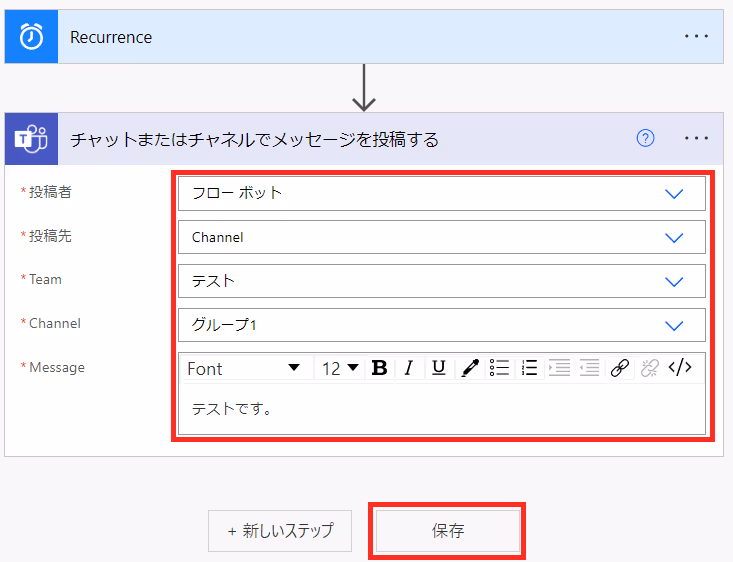733x562 pixels.
Task: Expand the 投稿者 dropdown showing フロー ボット
Action: click(x=442, y=194)
